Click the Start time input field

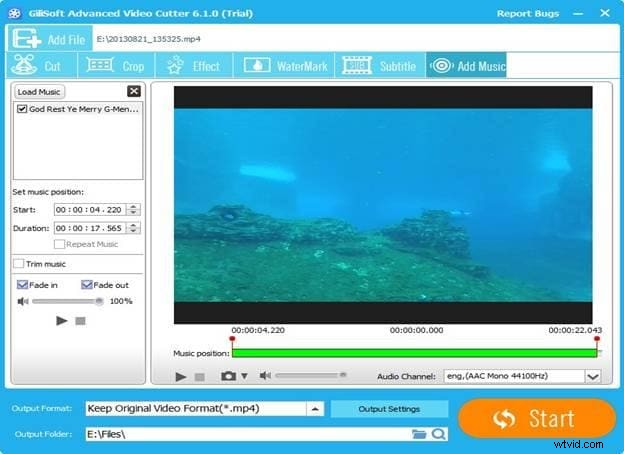pos(90,210)
